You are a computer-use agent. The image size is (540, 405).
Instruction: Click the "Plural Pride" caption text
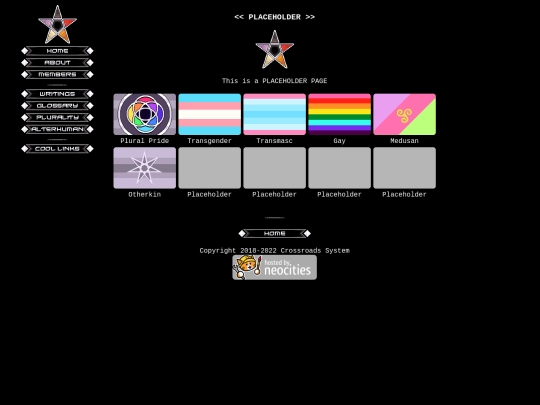[145, 141]
